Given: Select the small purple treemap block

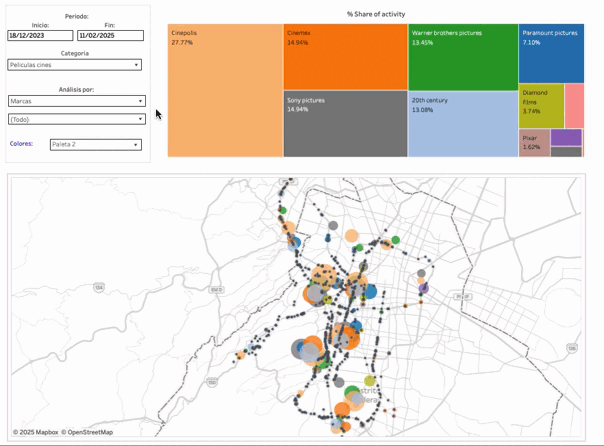Looking at the screenshot, I should [566, 137].
